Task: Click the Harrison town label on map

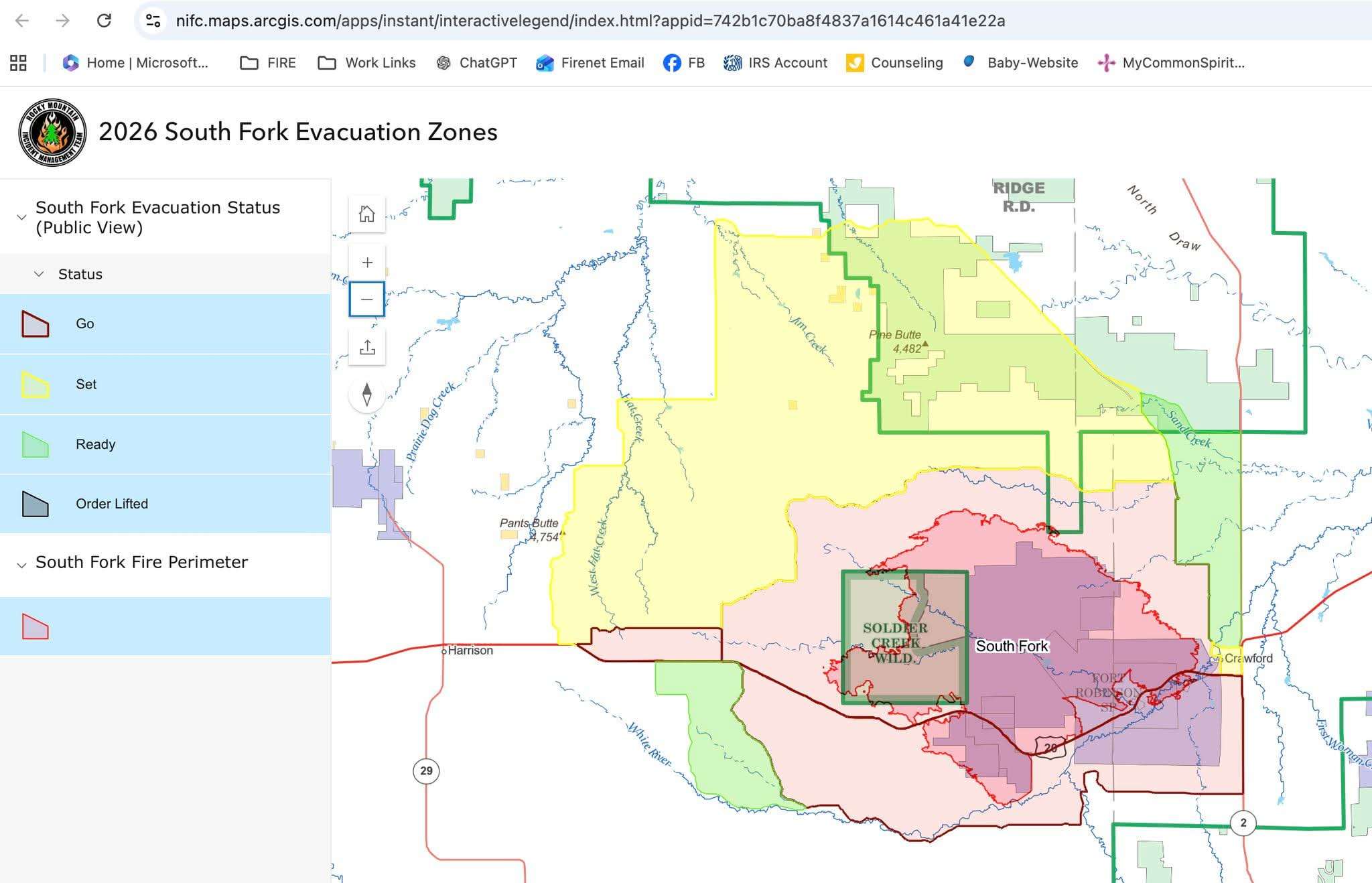Action: coord(470,651)
